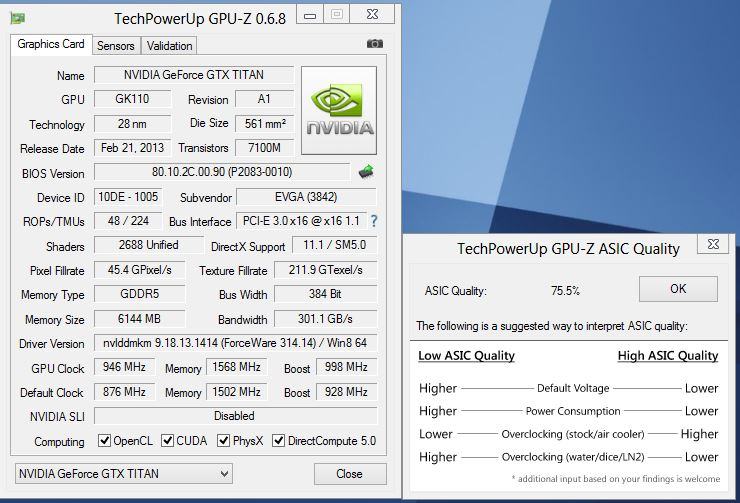This screenshot has width=740, height=503.
Task: Close the ASIC Quality dialog with X
Action: click(714, 244)
